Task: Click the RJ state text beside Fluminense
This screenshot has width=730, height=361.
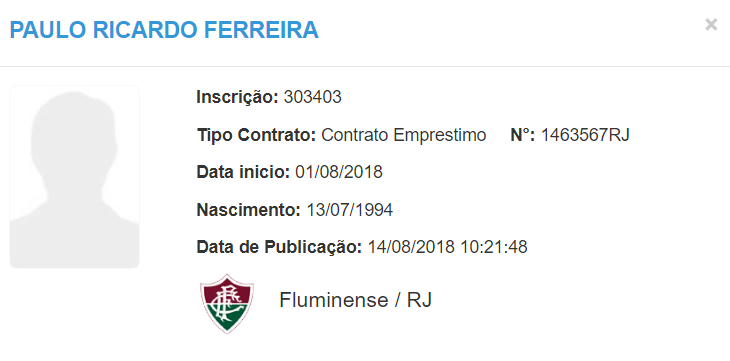Action: coord(419,300)
